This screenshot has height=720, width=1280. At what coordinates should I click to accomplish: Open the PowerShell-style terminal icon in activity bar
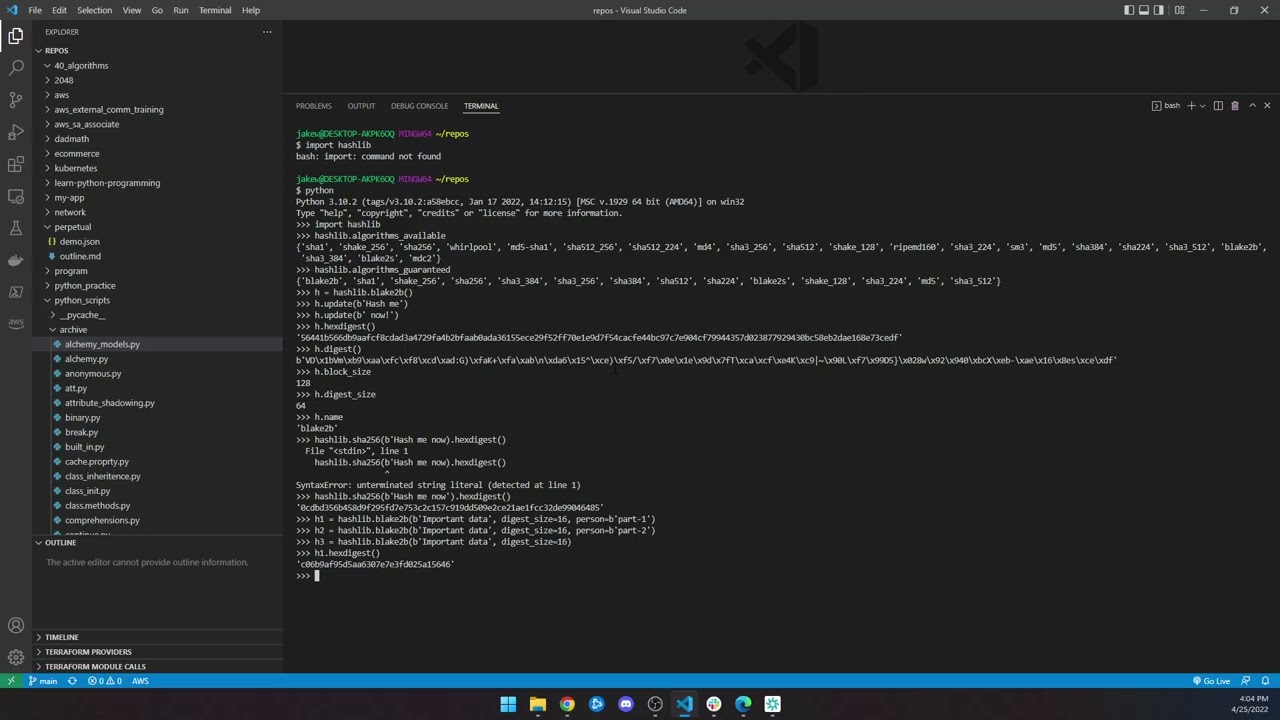(x=16, y=292)
